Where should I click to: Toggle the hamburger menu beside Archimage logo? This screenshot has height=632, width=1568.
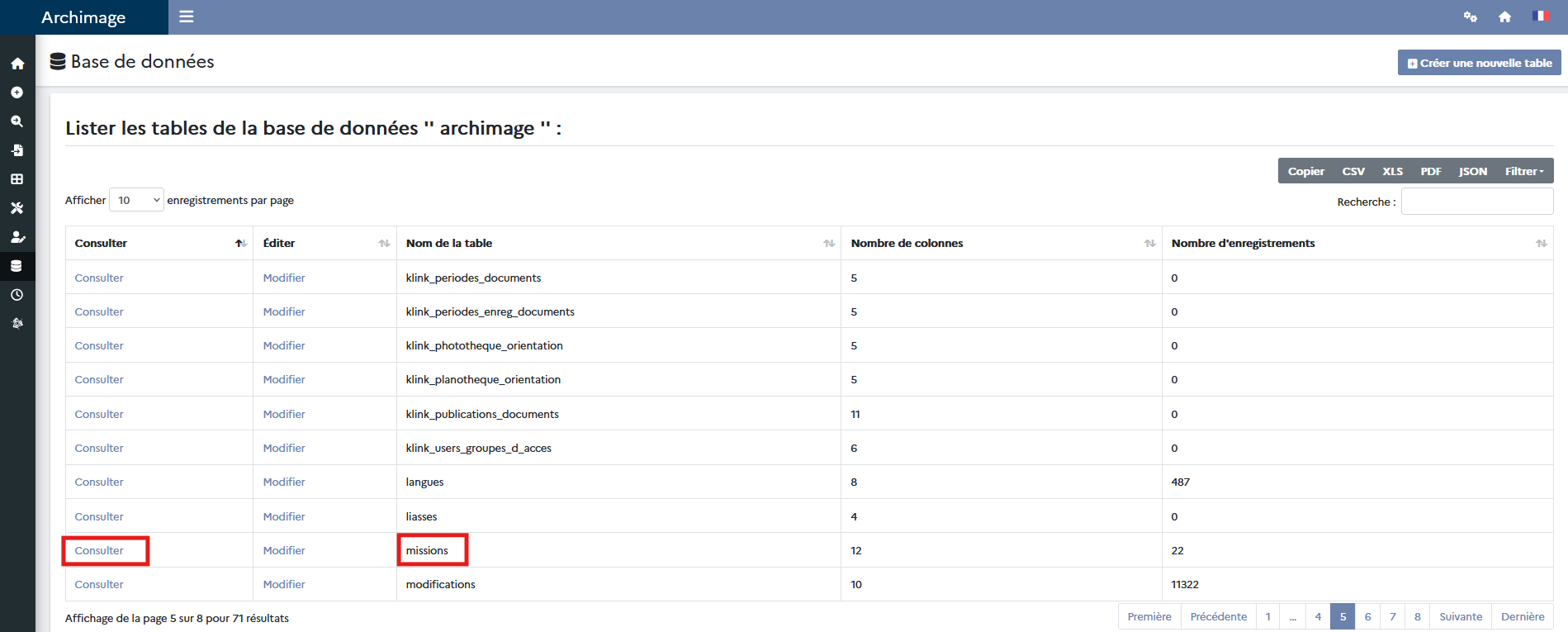(x=187, y=17)
